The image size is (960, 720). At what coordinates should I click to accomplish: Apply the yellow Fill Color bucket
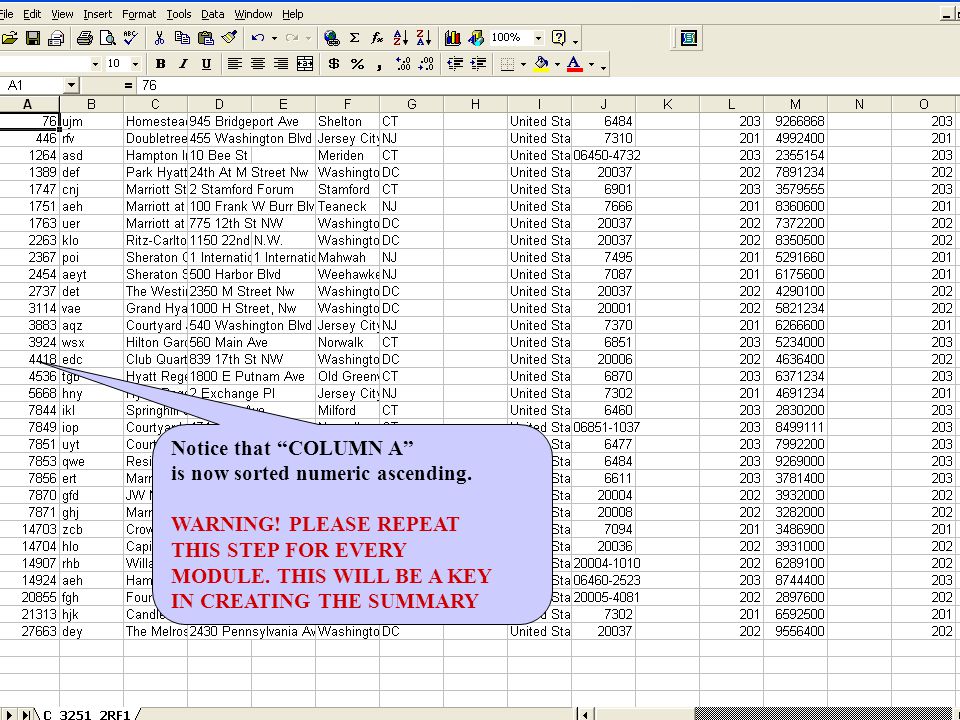tap(541, 64)
